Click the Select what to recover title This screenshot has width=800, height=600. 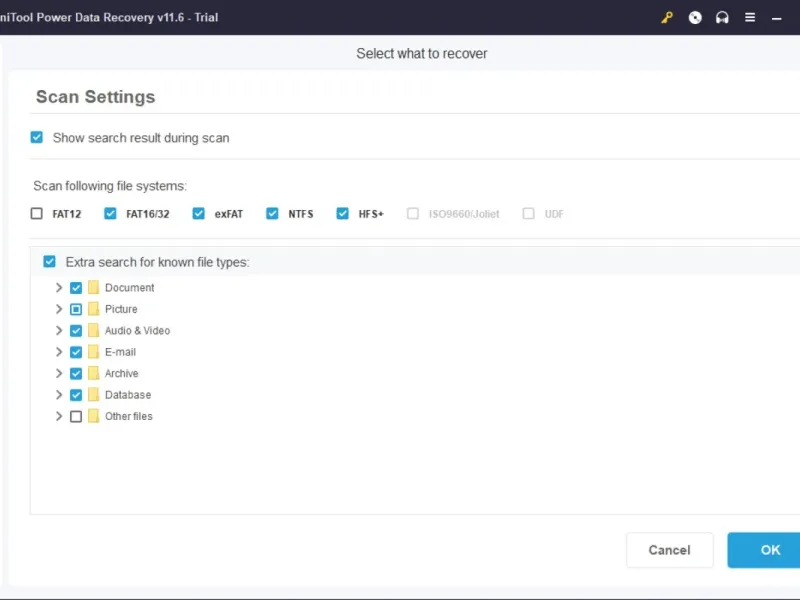point(421,54)
